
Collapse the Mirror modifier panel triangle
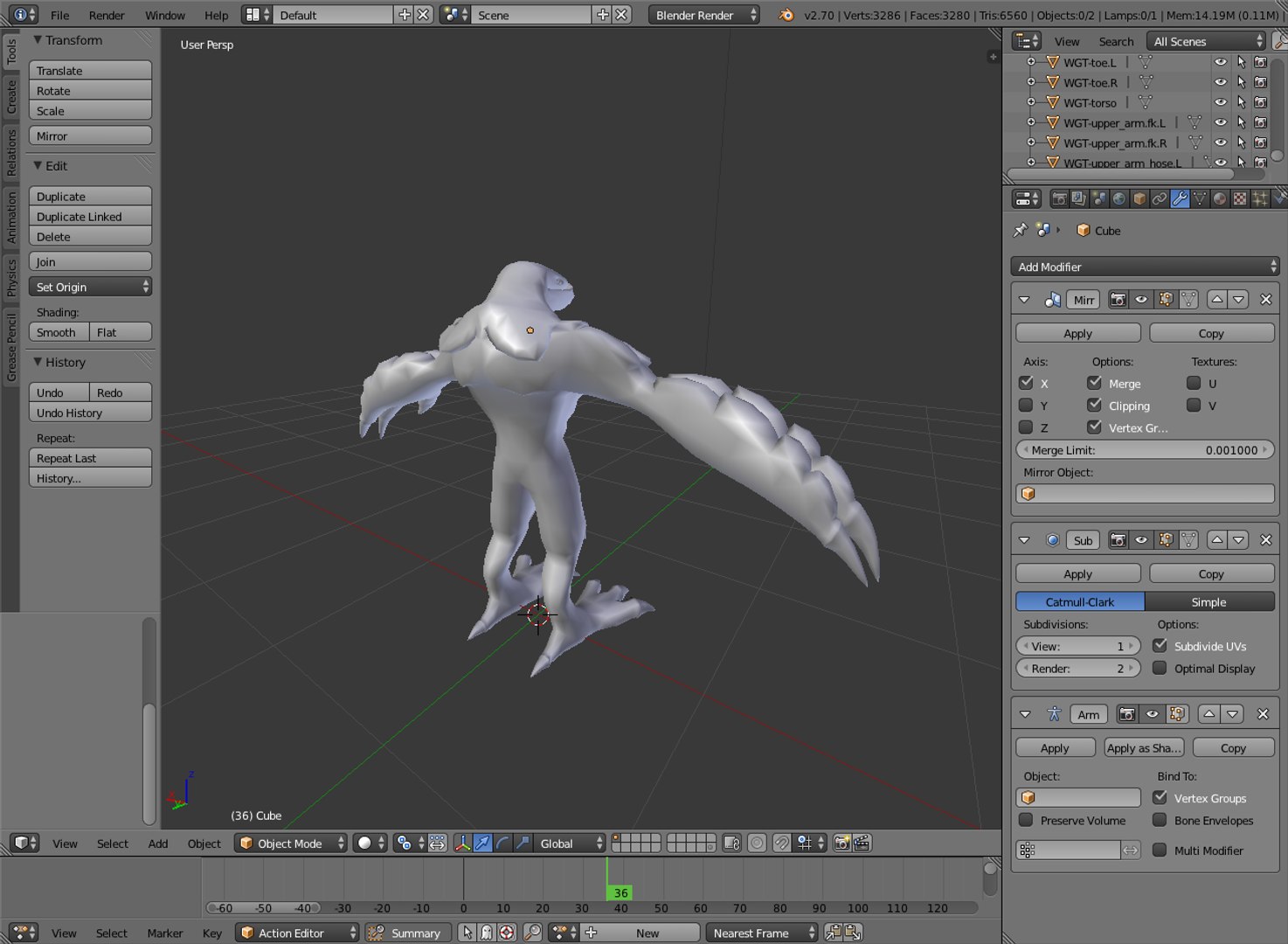[1024, 300]
